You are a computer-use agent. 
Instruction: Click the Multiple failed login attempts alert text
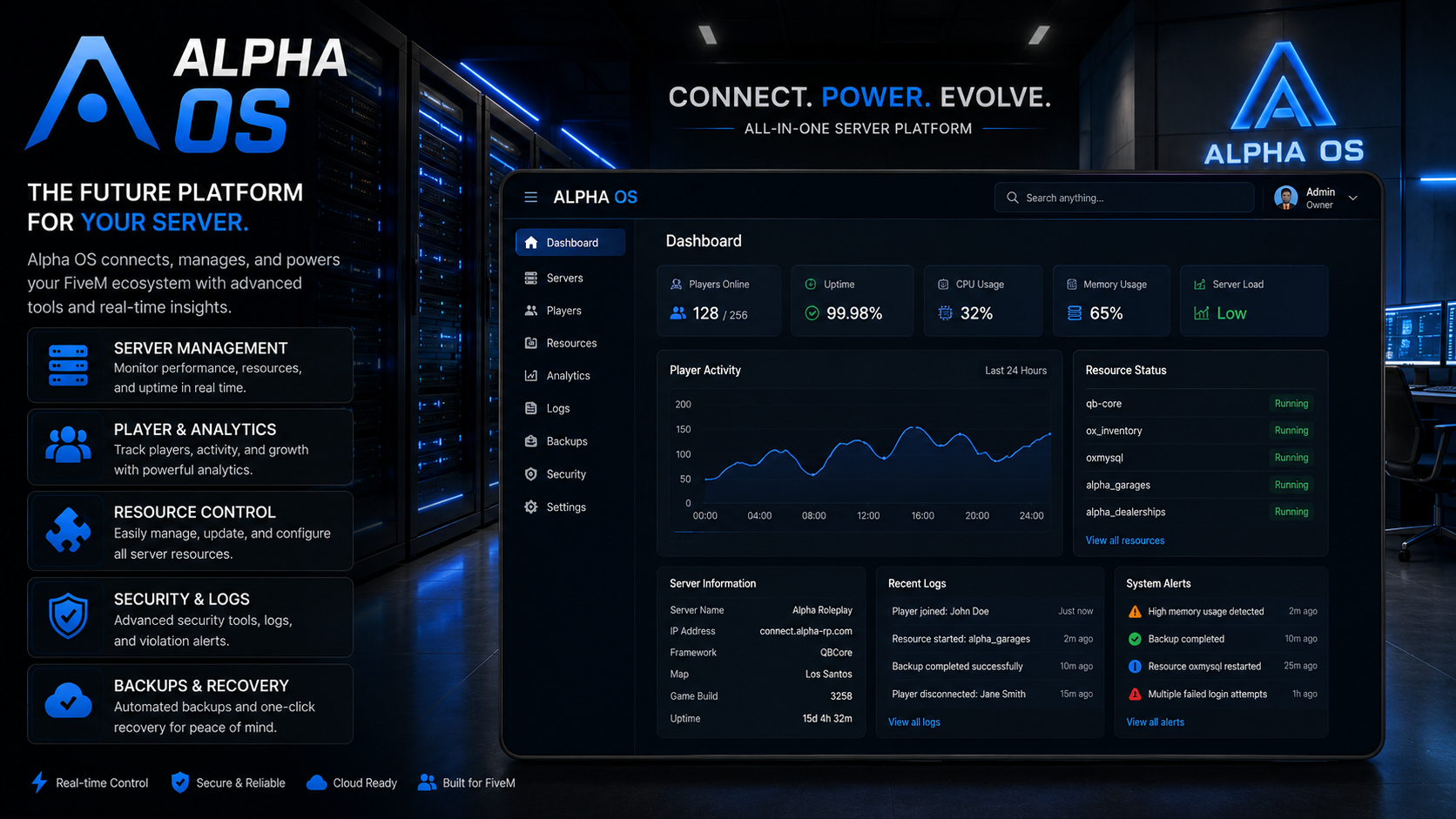coord(1207,695)
